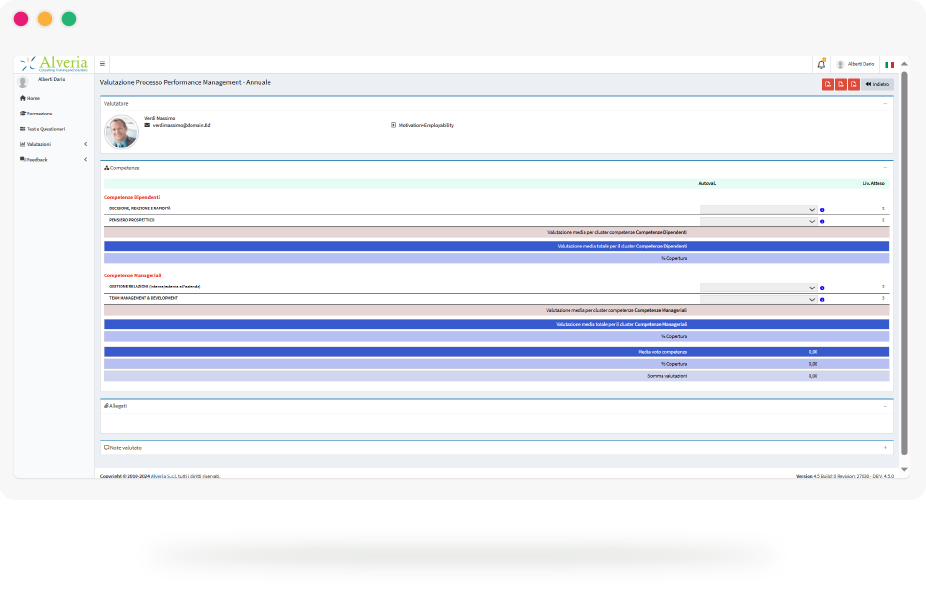The height and width of the screenshot is (599, 926).
Task: Open the notifications bell
Action: (821, 64)
